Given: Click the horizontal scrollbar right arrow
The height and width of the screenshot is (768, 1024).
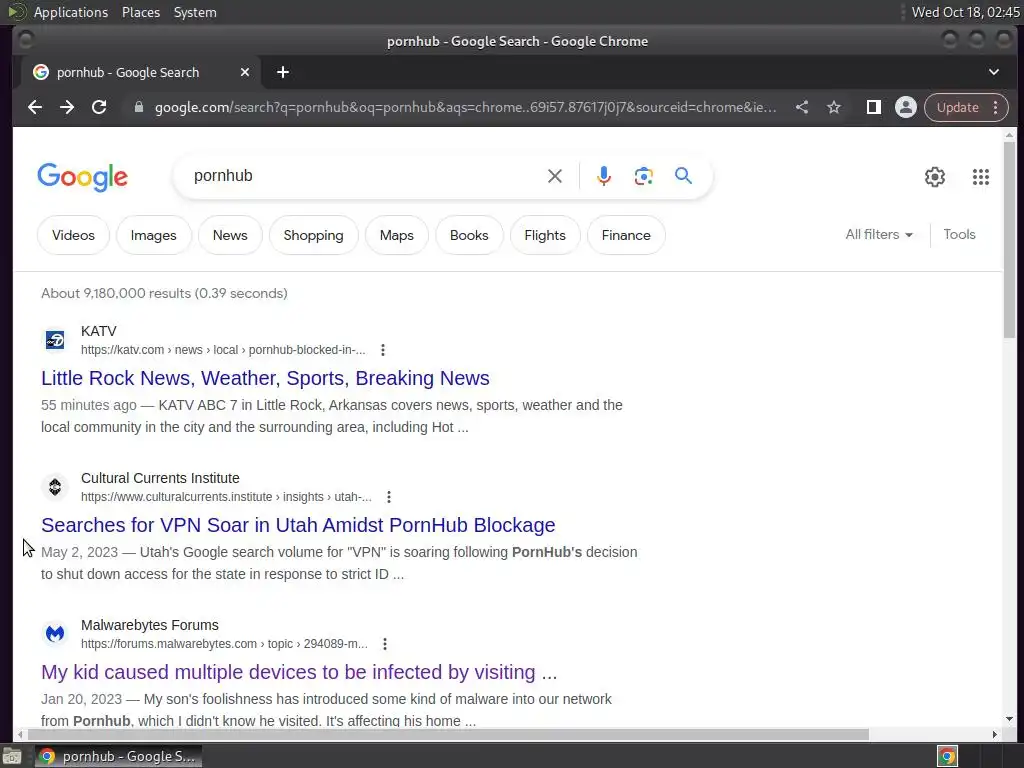Looking at the screenshot, I should (x=995, y=735).
